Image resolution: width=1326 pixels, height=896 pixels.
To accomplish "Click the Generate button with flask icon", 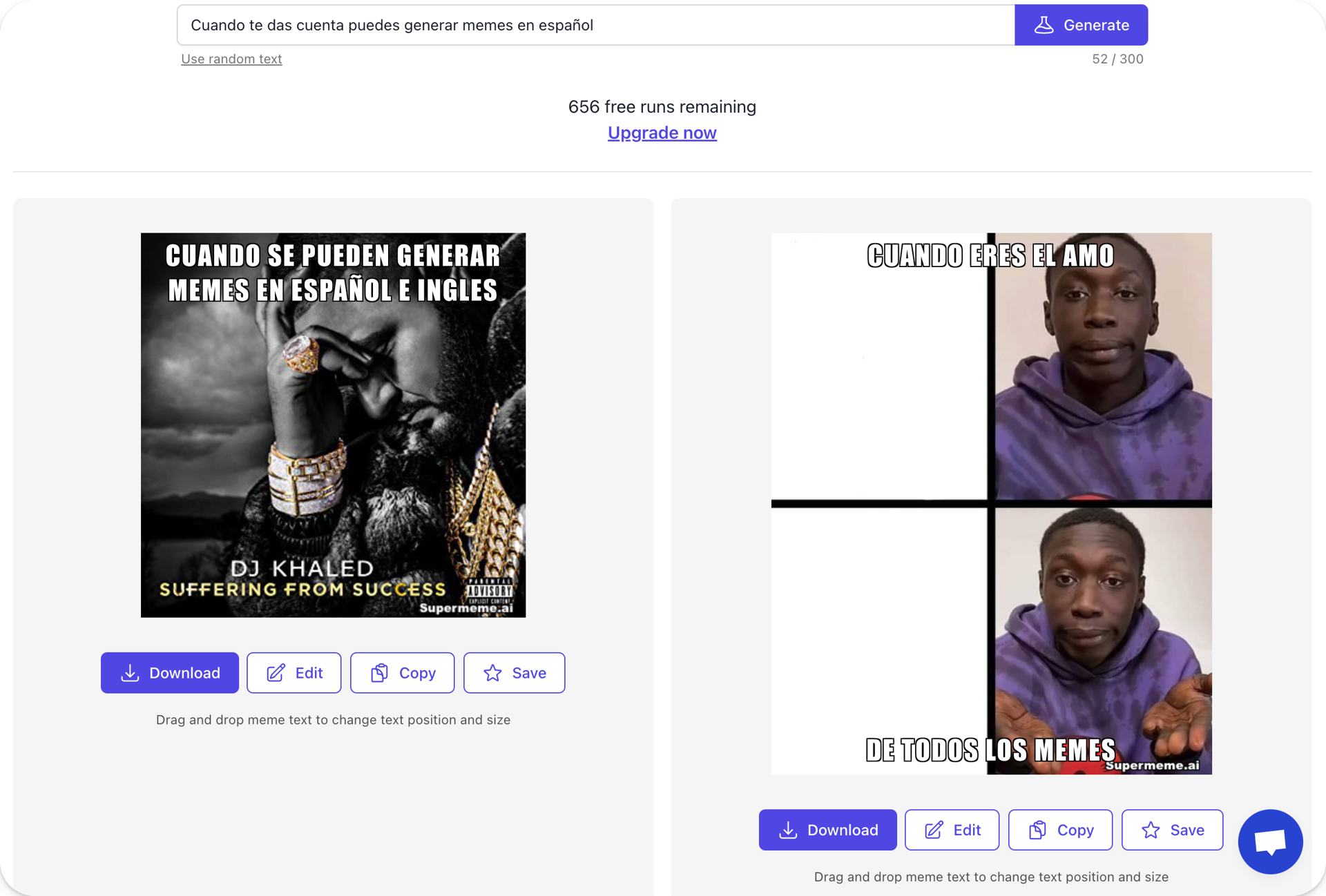I will 1081,25.
